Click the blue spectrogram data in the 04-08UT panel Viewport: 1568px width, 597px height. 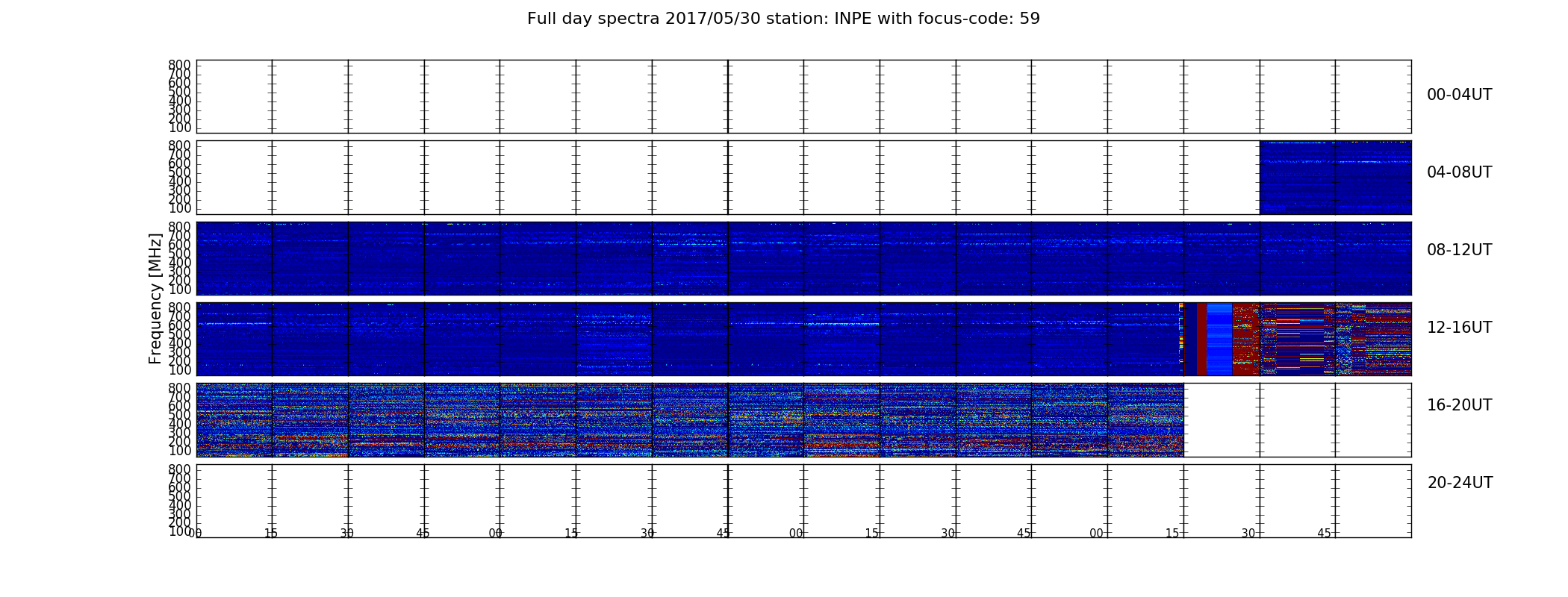[1335, 178]
